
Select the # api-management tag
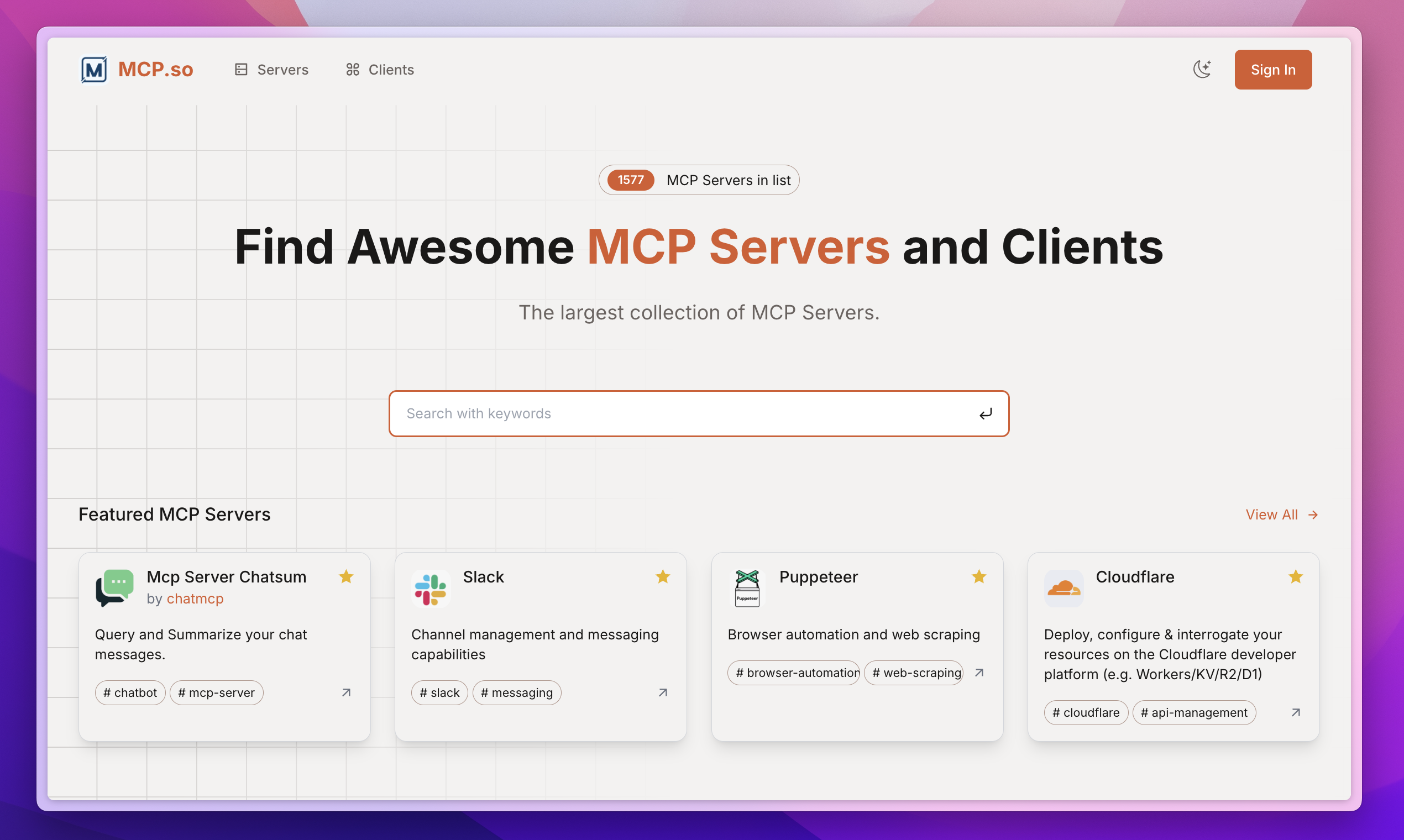coord(1193,712)
